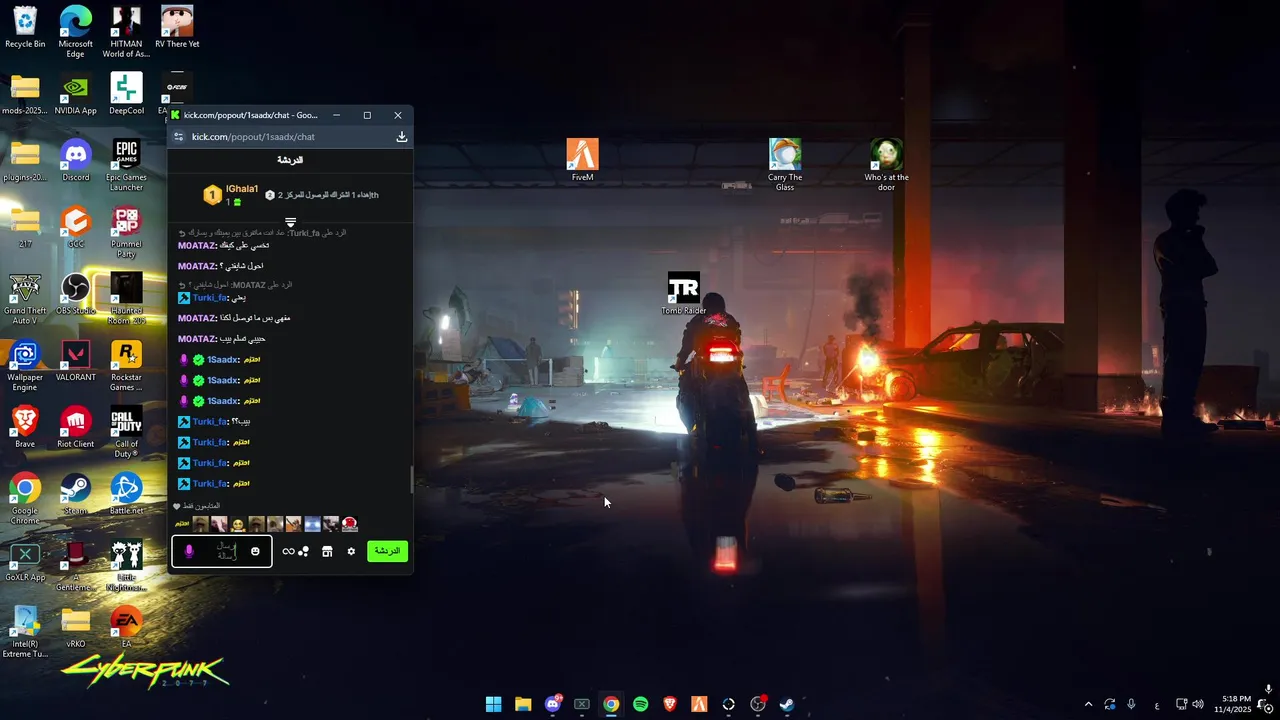Select the DeepCool desktop icon

126,94
